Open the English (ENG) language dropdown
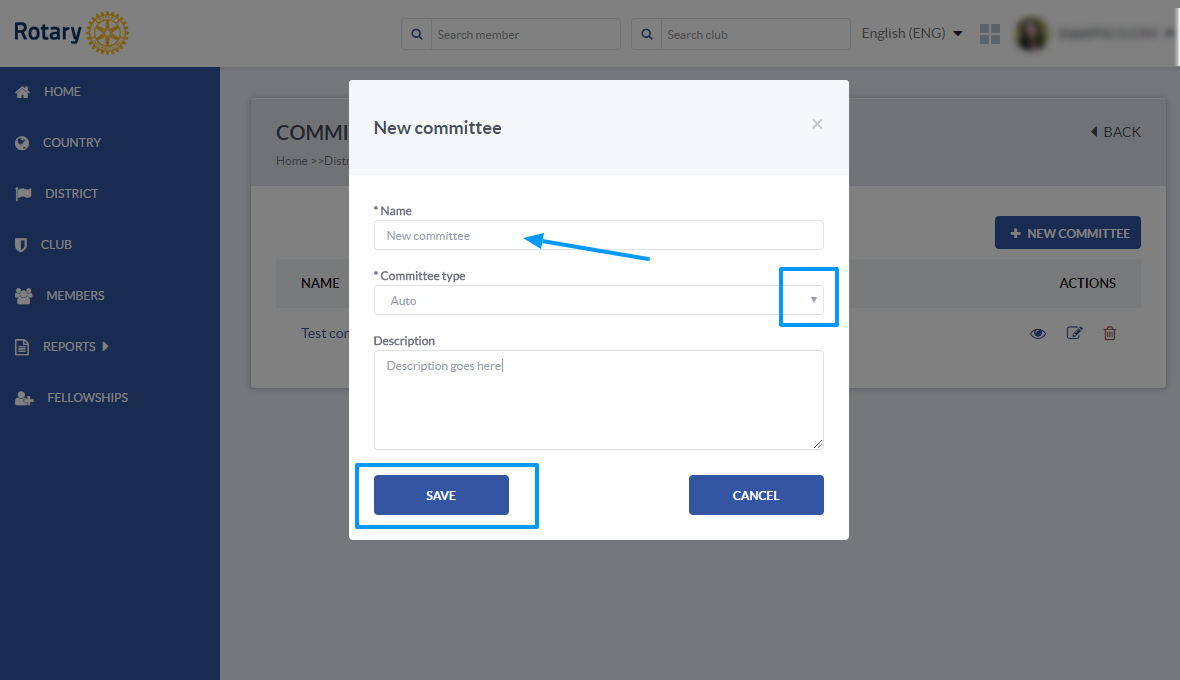This screenshot has width=1180, height=680. tap(911, 33)
